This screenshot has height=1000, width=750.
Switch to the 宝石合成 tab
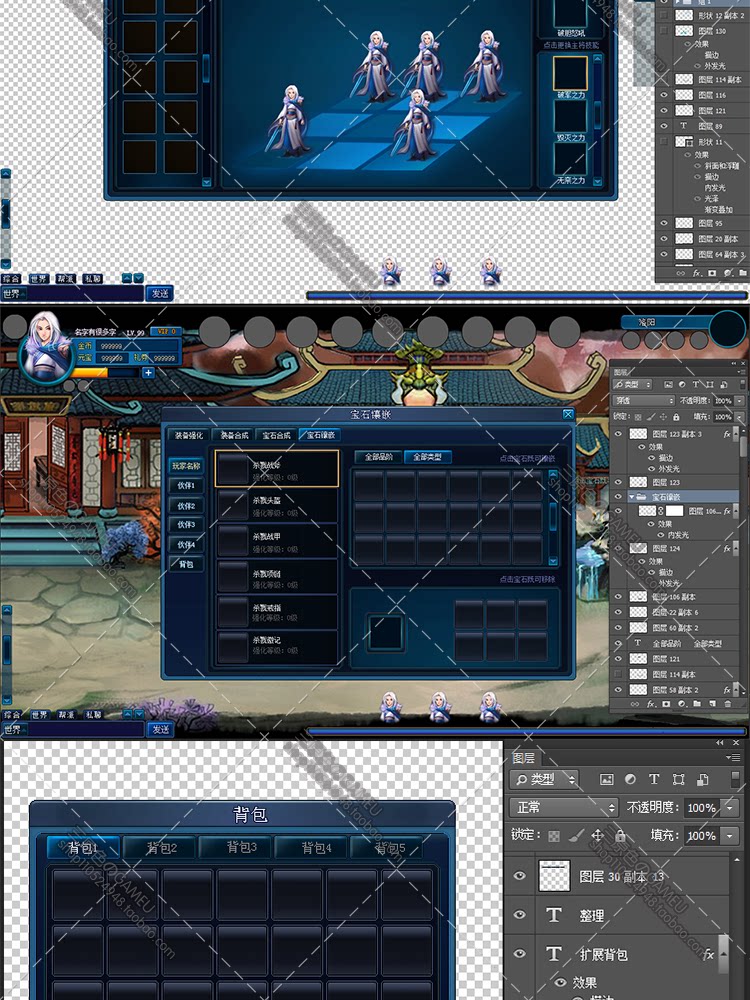click(277, 436)
